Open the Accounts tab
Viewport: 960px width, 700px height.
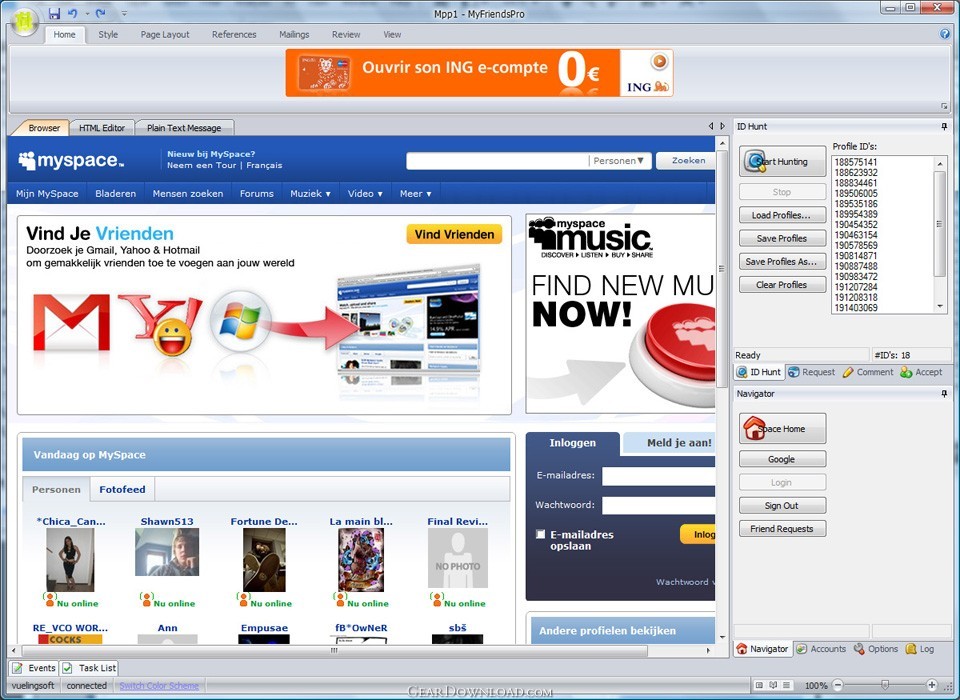821,649
